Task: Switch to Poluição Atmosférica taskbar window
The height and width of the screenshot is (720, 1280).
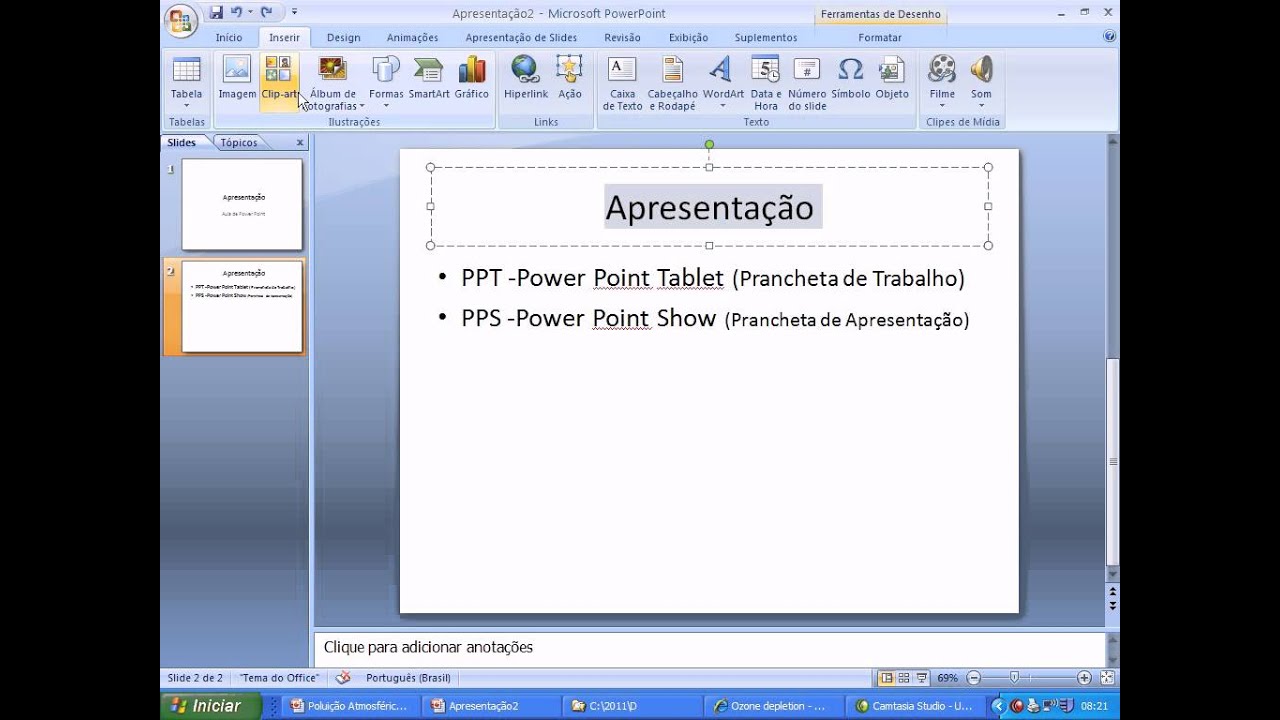Action: coord(351,706)
